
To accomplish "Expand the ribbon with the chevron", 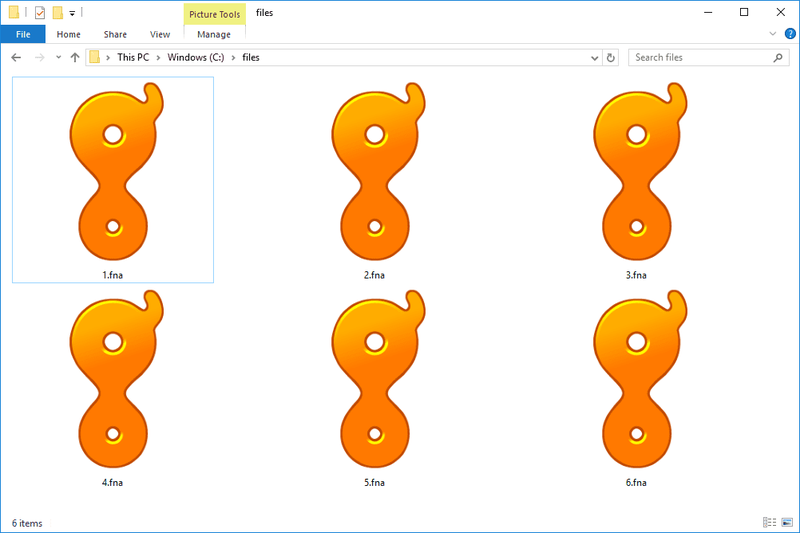I will [x=772, y=34].
